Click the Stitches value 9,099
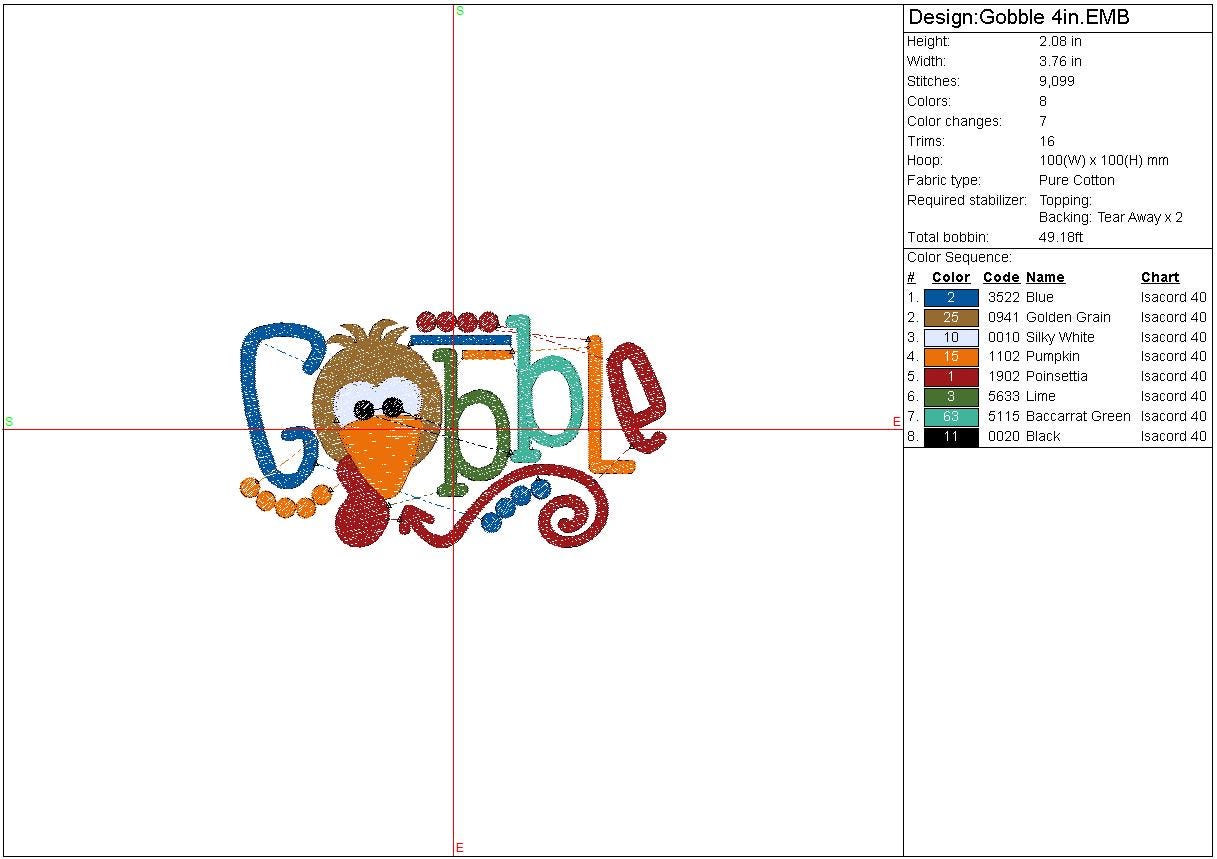The height and width of the screenshot is (859, 1217). (x=1057, y=81)
